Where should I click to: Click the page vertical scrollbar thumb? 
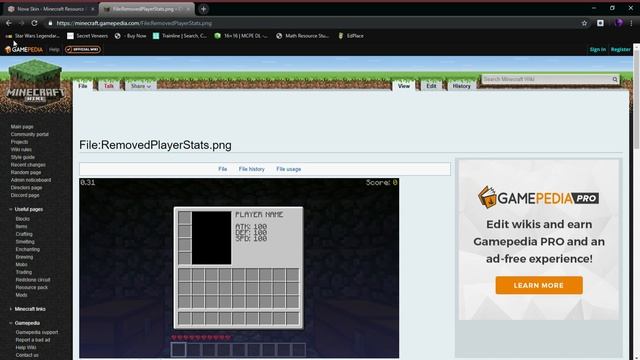pos(636,100)
